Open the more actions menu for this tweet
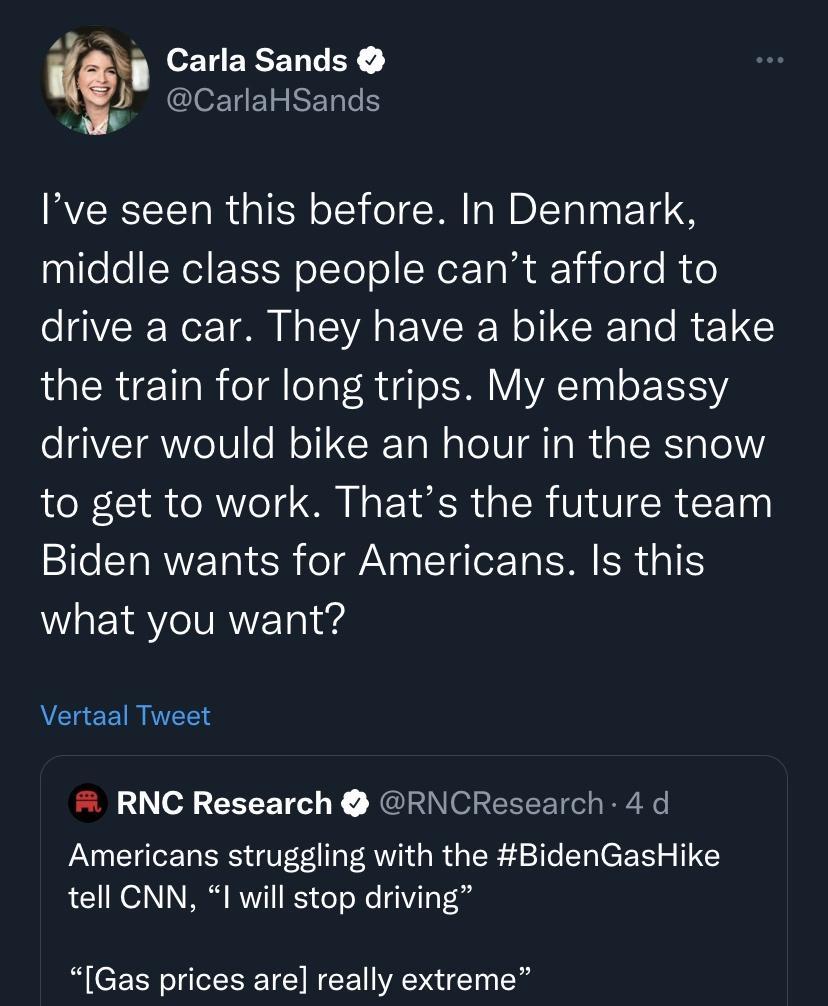The image size is (828, 1006). tap(768, 60)
